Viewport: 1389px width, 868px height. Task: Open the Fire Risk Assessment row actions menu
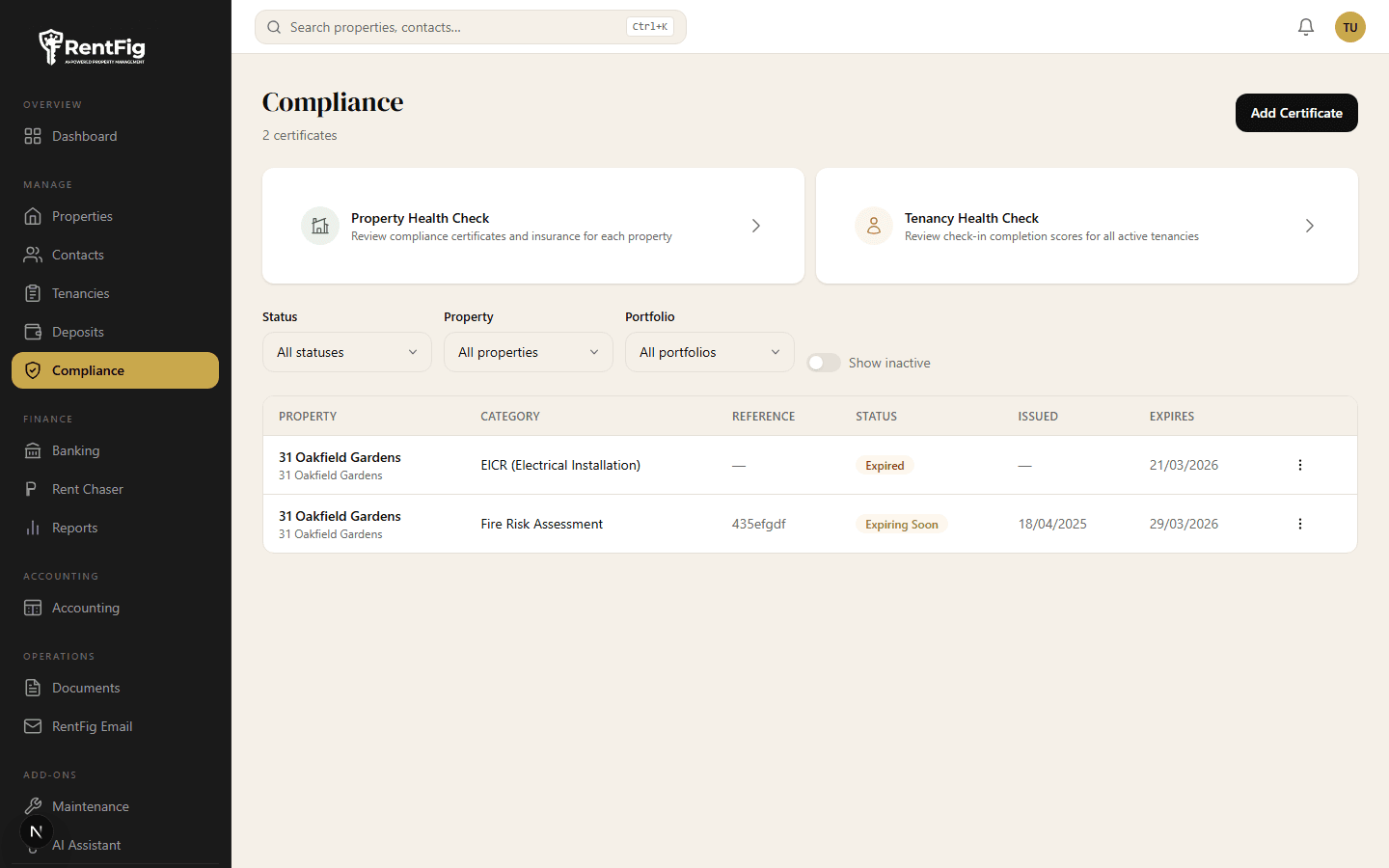coord(1299,524)
